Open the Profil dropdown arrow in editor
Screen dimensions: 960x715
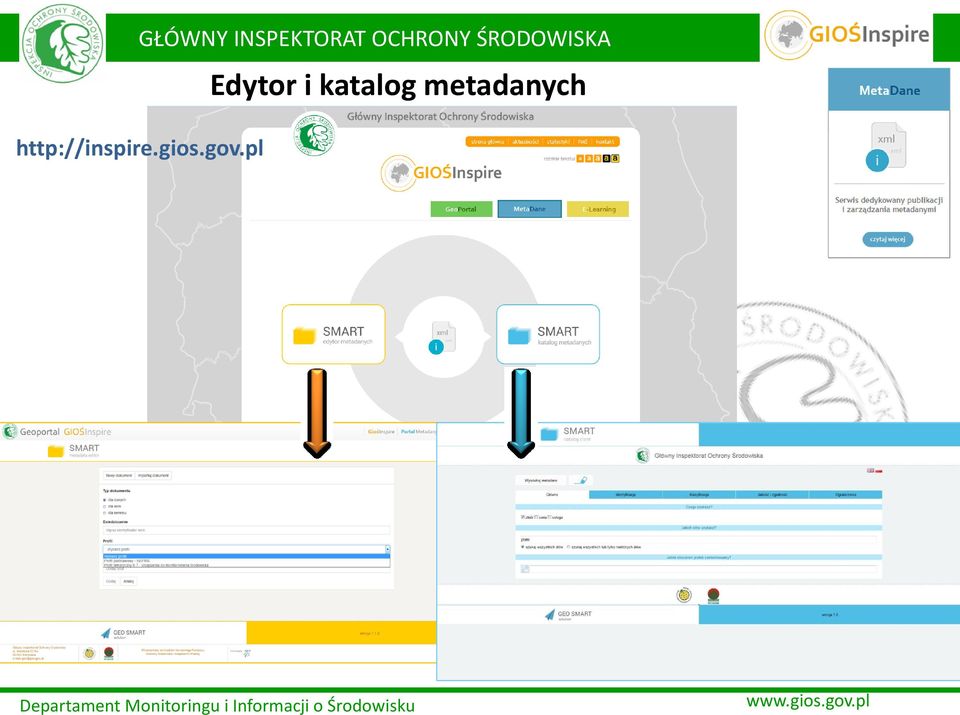388,549
